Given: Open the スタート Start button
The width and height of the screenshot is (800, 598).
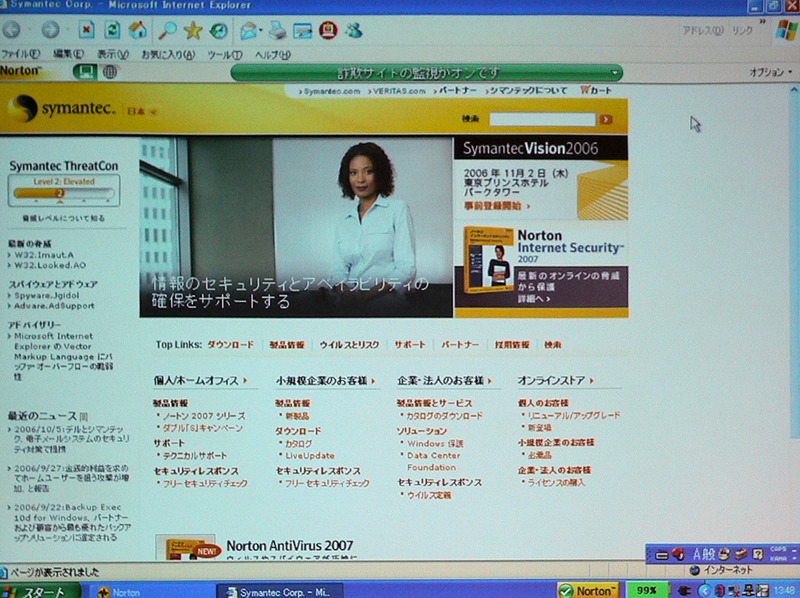Looking at the screenshot, I should [x=38, y=591].
